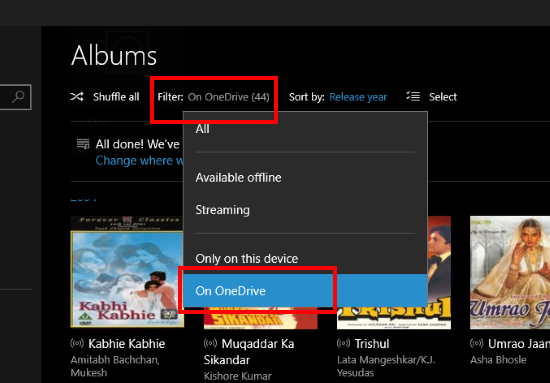Click streaming icon next to Trishul
The width and height of the screenshot is (550, 383).
click(x=344, y=343)
